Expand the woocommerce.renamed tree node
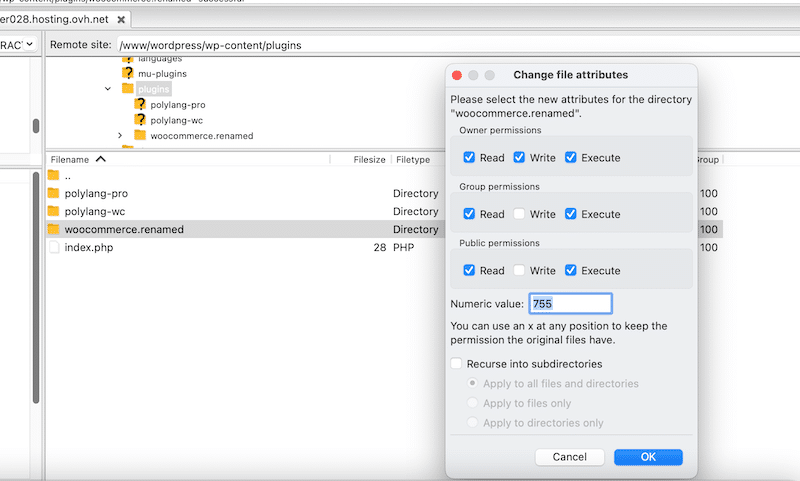The image size is (800, 481). click(120, 136)
